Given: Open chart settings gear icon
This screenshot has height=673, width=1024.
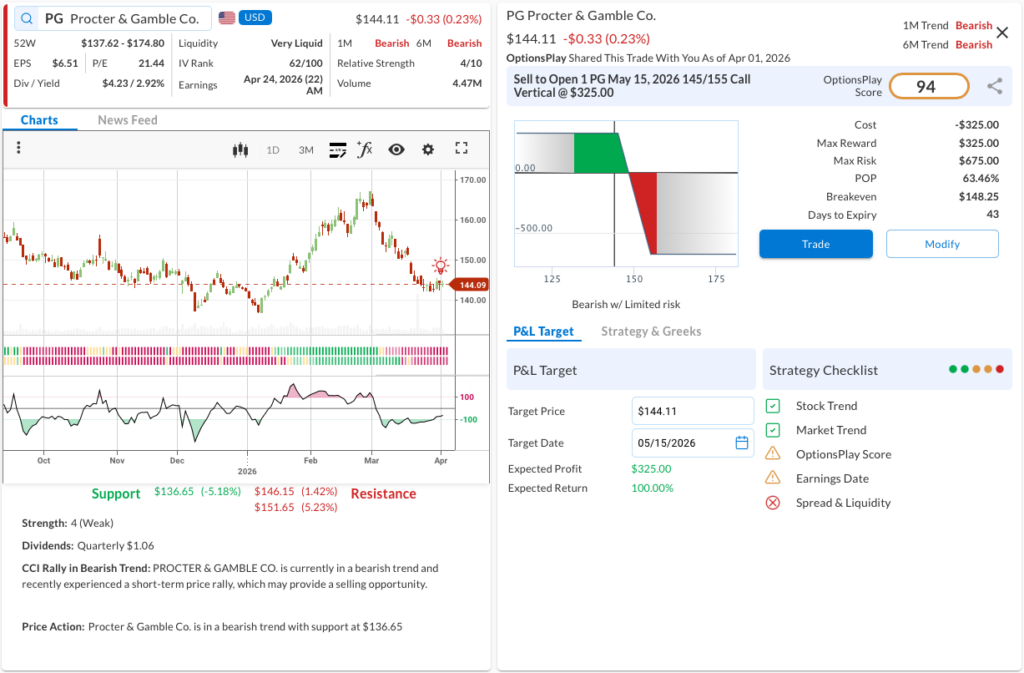Looking at the screenshot, I should (x=428, y=150).
